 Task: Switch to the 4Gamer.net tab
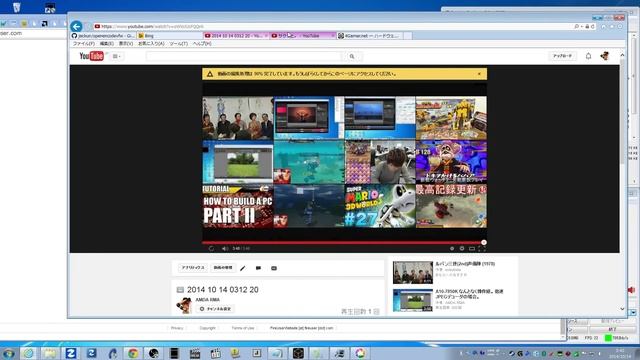(369, 36)
